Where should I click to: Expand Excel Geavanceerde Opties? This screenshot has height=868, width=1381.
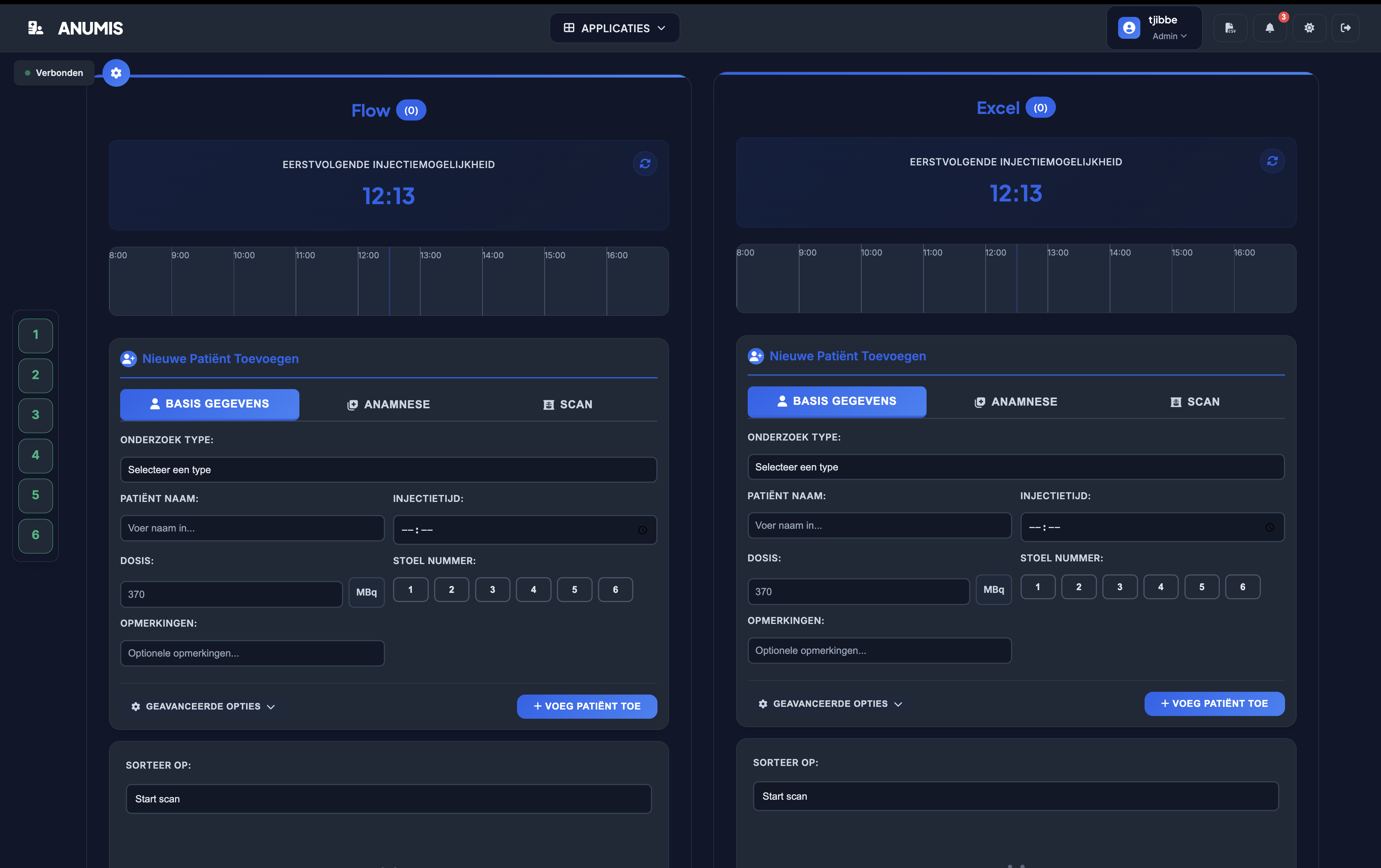[831, 704]
